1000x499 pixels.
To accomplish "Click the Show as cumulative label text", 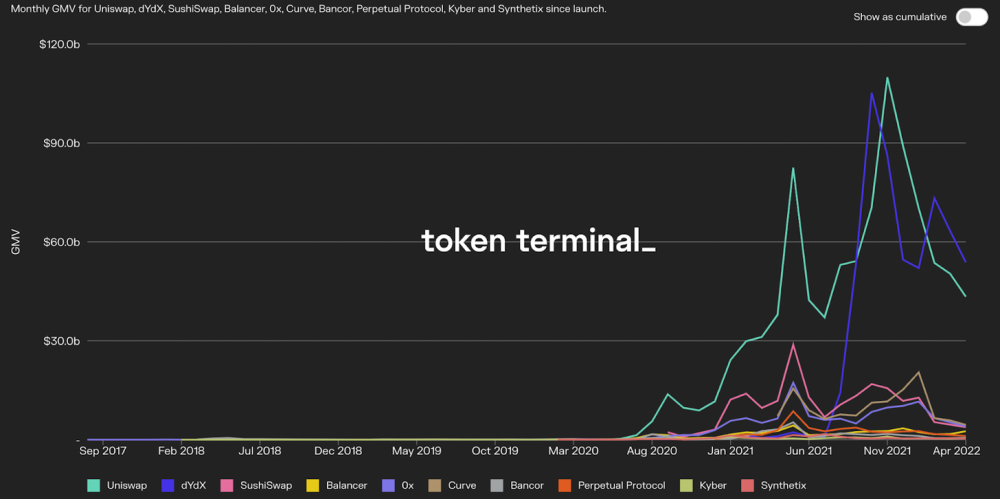I will (899, 17).
